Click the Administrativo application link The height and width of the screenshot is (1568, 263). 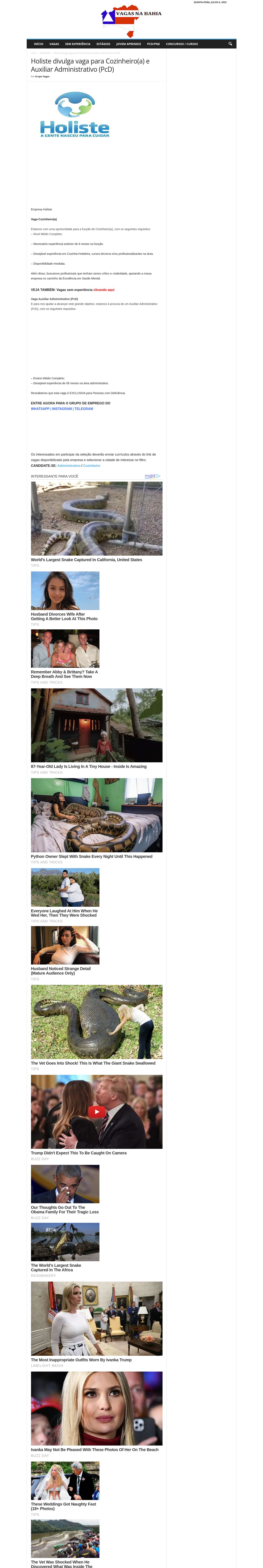click(x=69, y=466)
